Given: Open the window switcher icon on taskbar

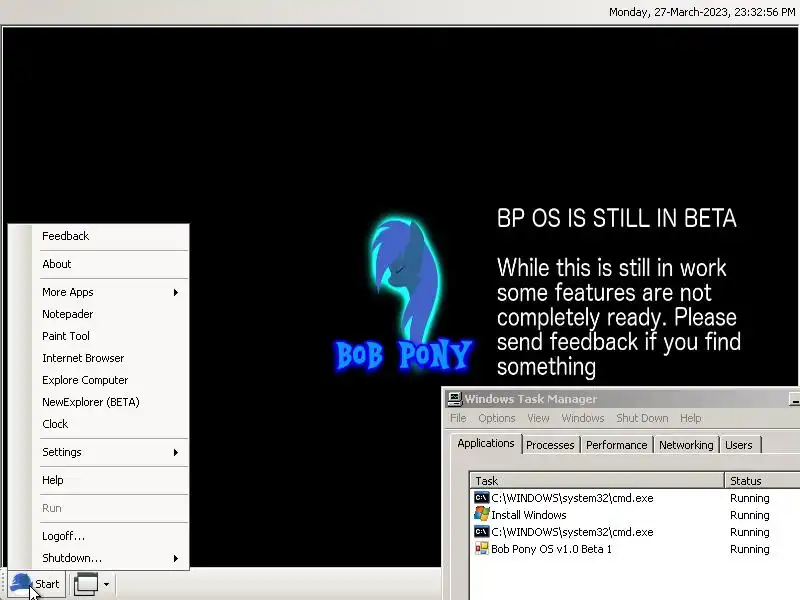Looking at the screenshot, I should [86, 584].
